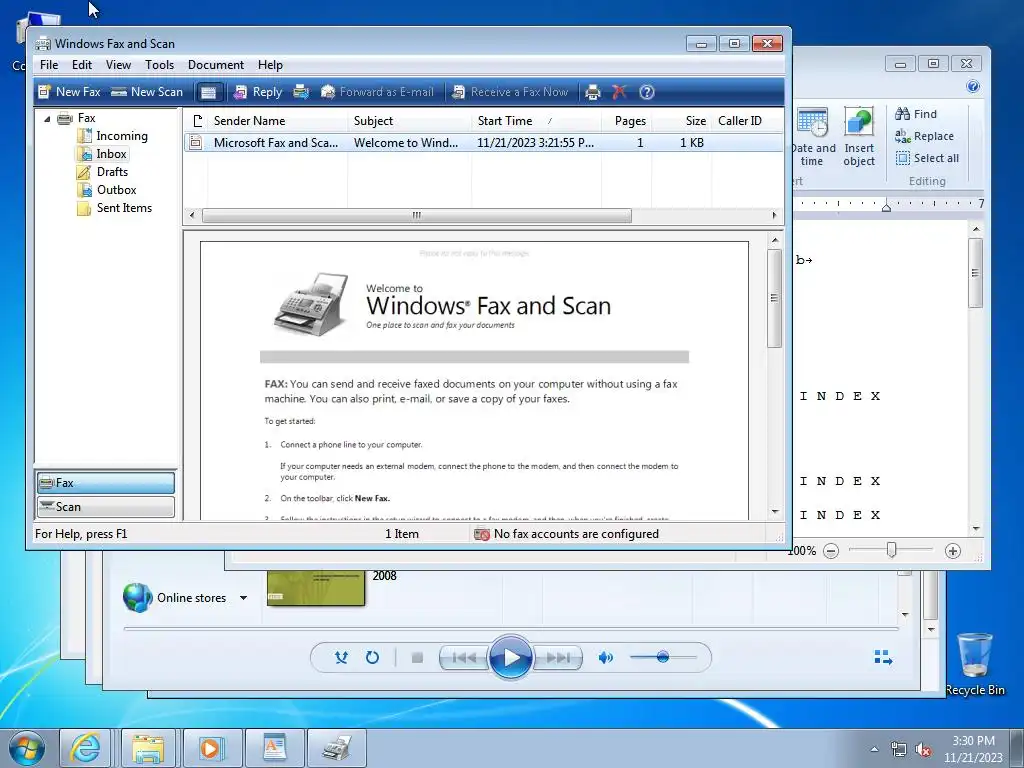Viewport: 1024px width, 768px height.
Task: Click the New Fax toolbar button
Action: point(69,92)
